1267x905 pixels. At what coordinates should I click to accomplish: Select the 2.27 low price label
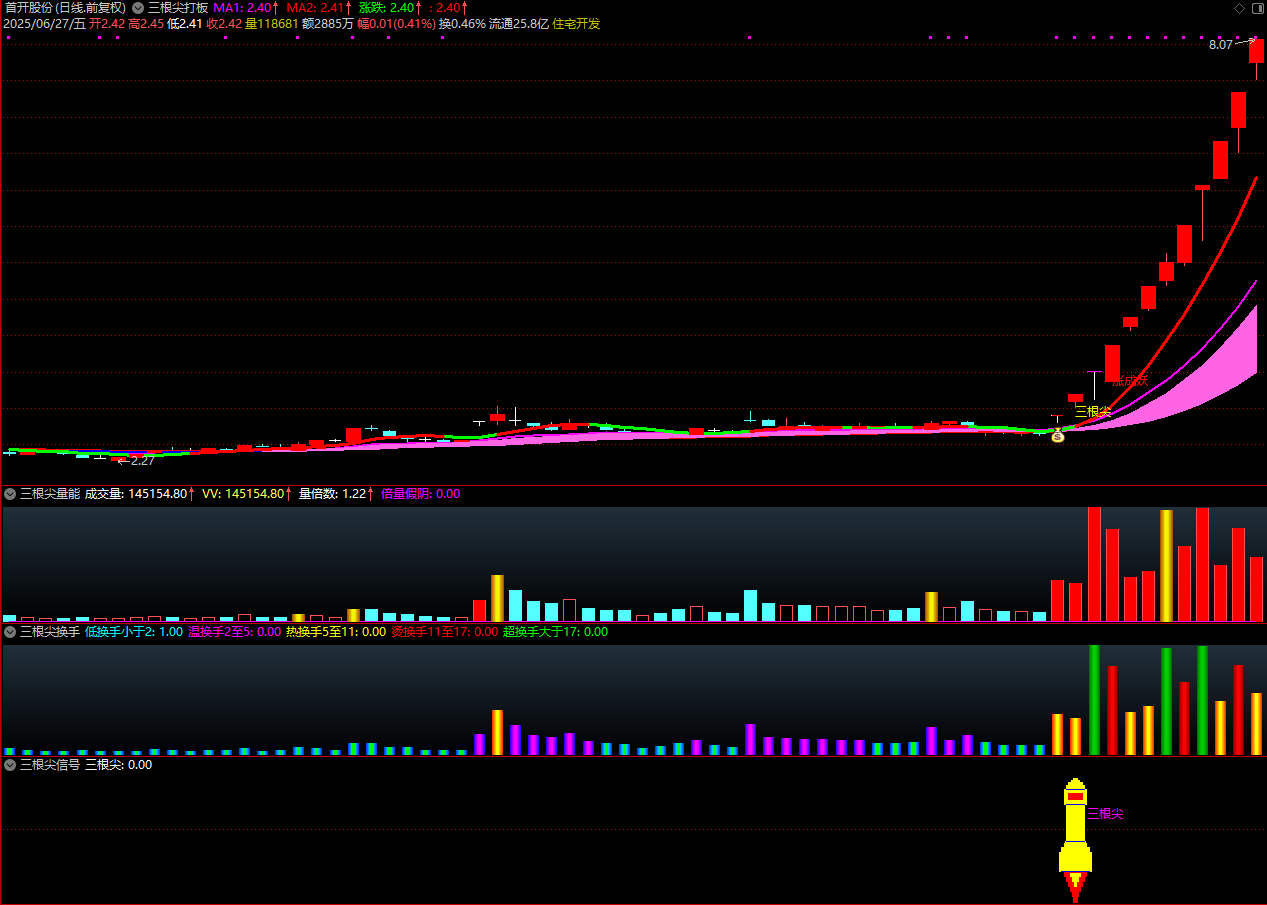click(x=142, y=461)
